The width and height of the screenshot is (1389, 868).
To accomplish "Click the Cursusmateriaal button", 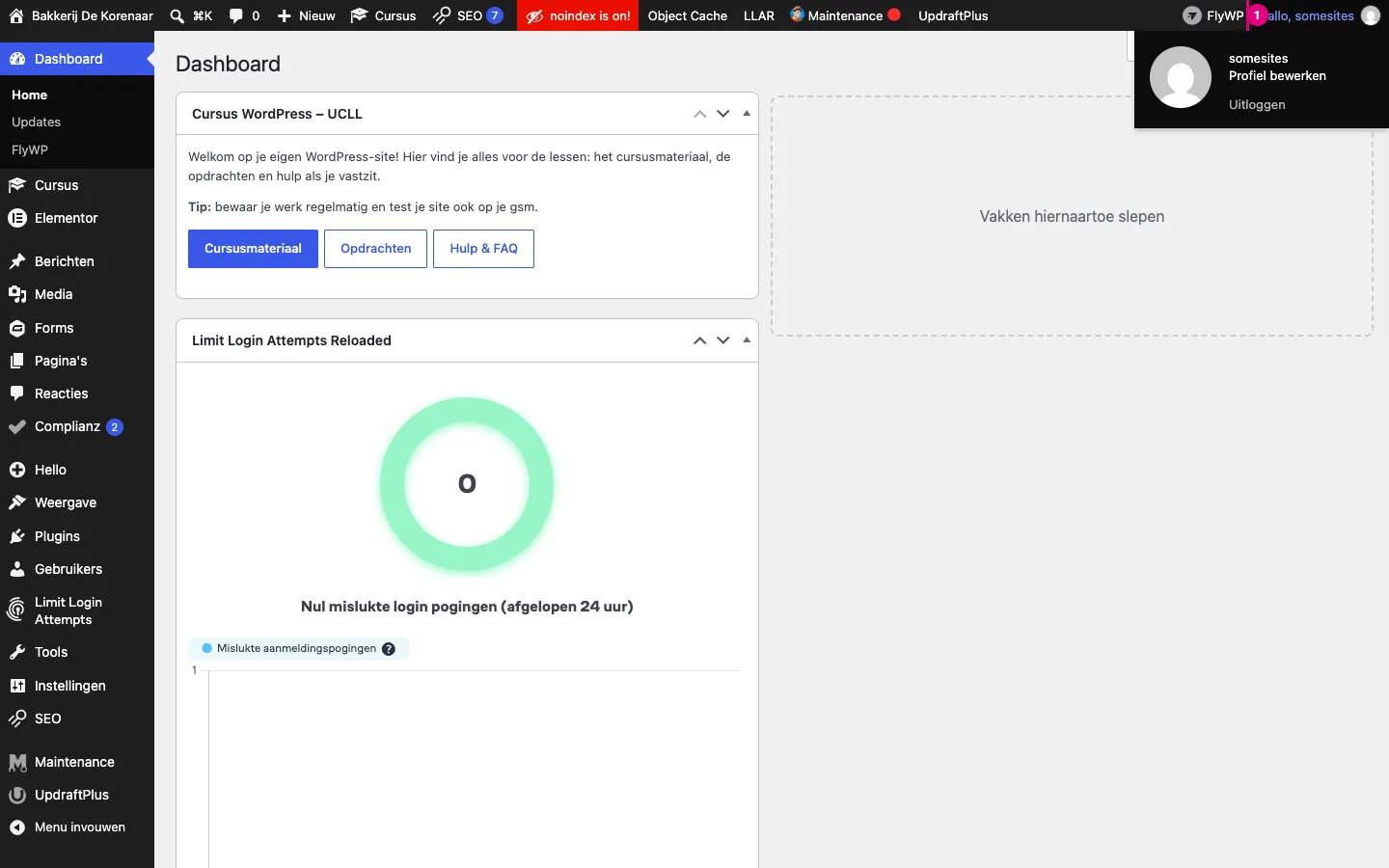I will click(253, 249).
